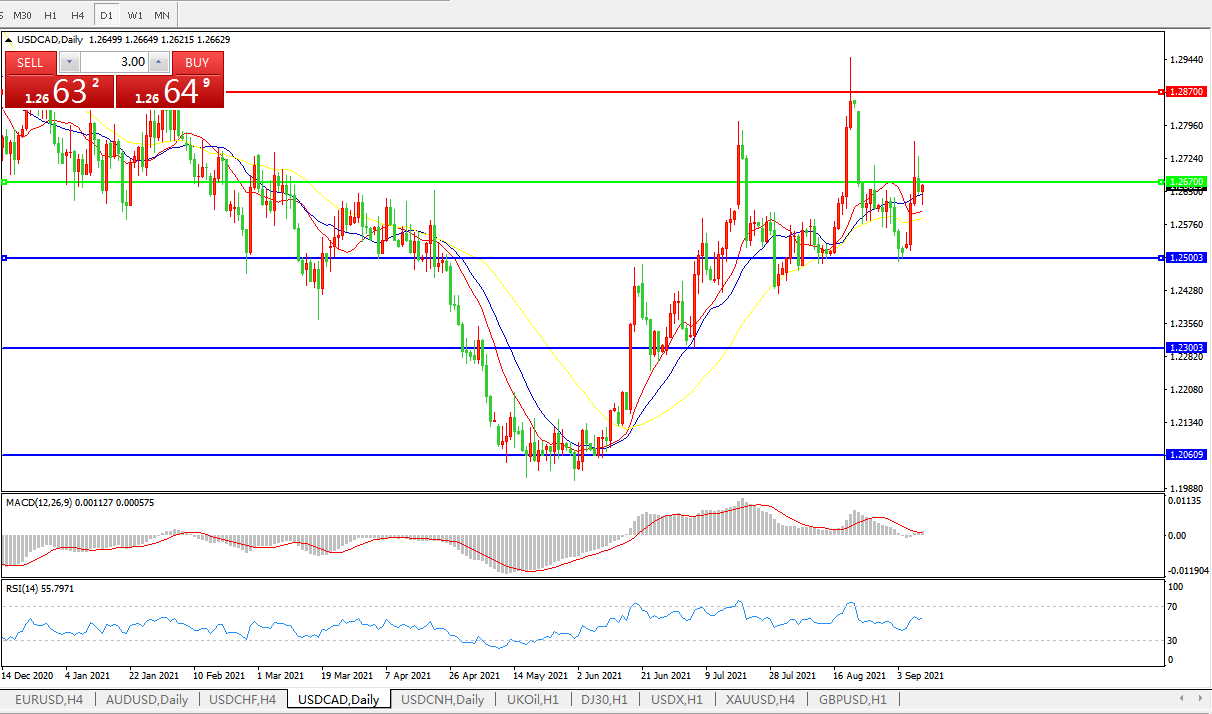Select the W1 weekly timeframe

coord(134,15)
